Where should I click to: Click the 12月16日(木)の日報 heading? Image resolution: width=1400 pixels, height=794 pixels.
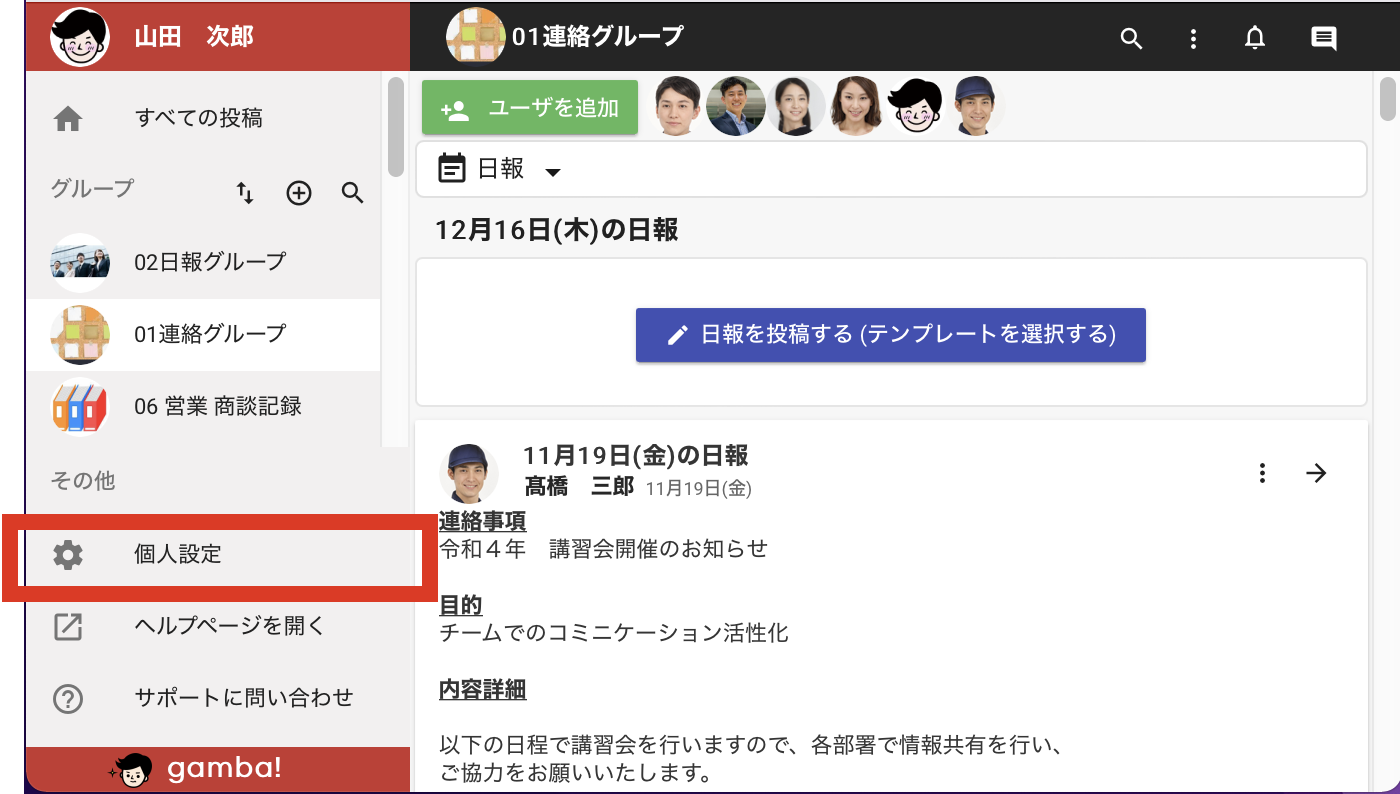tap(557, 231)
